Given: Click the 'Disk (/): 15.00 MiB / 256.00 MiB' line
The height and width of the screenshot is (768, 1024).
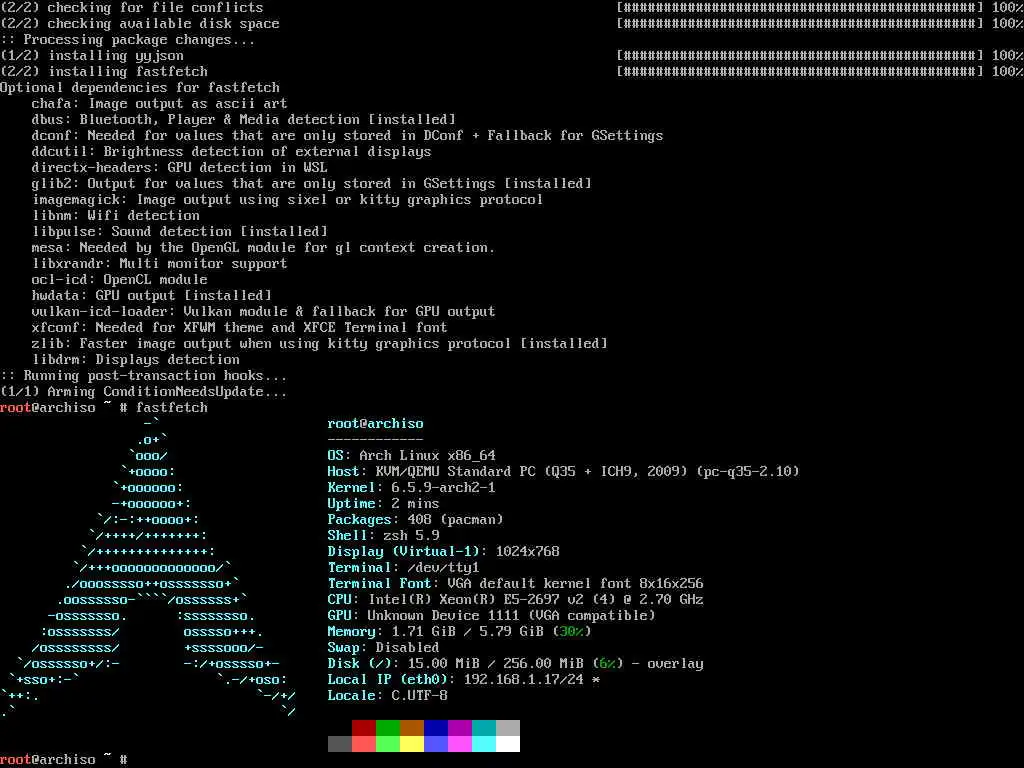Looking at the screenshot, I should click(515, 664).
